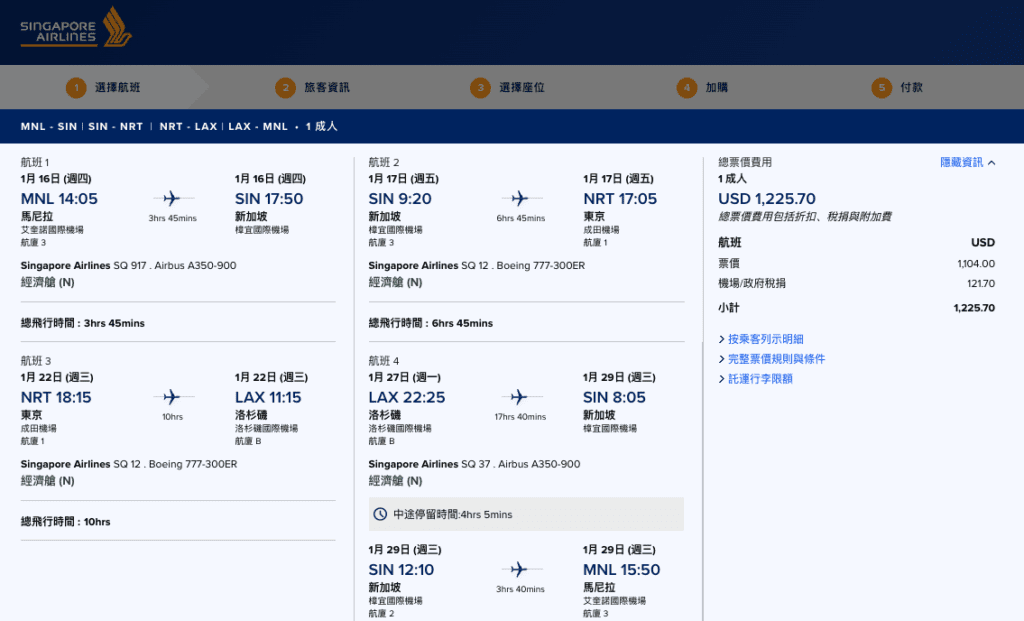1024x621 pixels.
Task: Click departure time SIN 12:10
Action: [401, 569]
